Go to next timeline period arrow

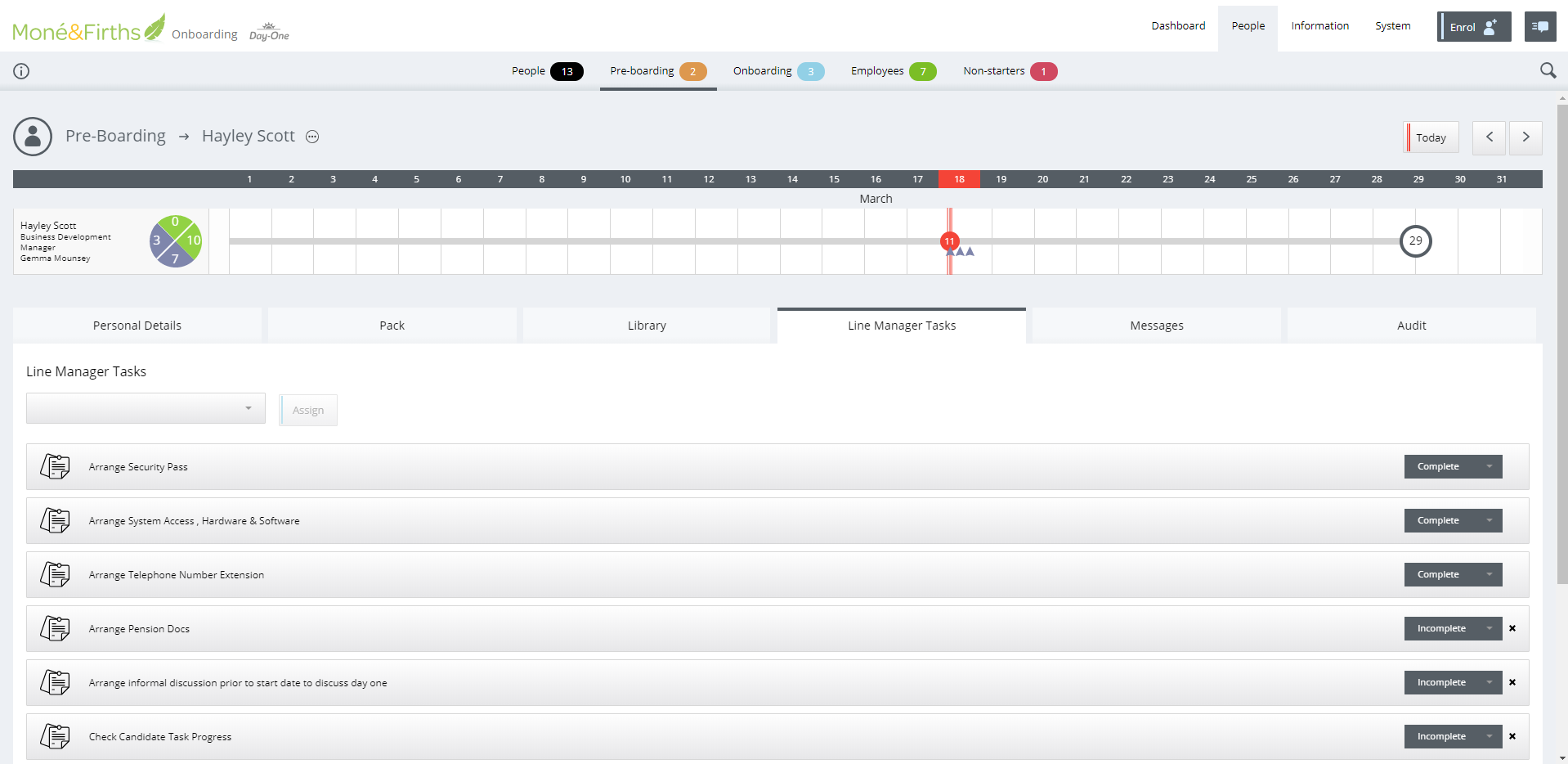pos(1525,137)
